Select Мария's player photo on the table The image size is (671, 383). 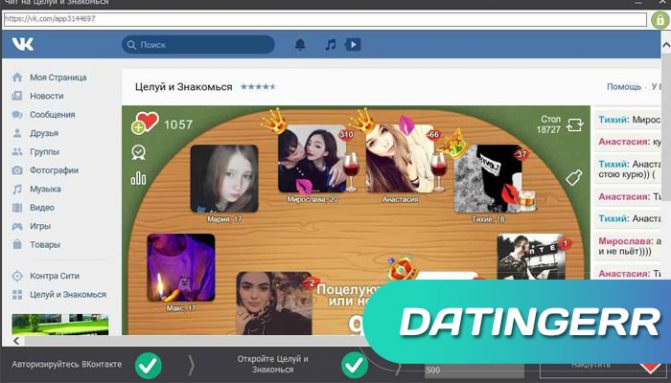pyautogui.click(x=224, y=178)
